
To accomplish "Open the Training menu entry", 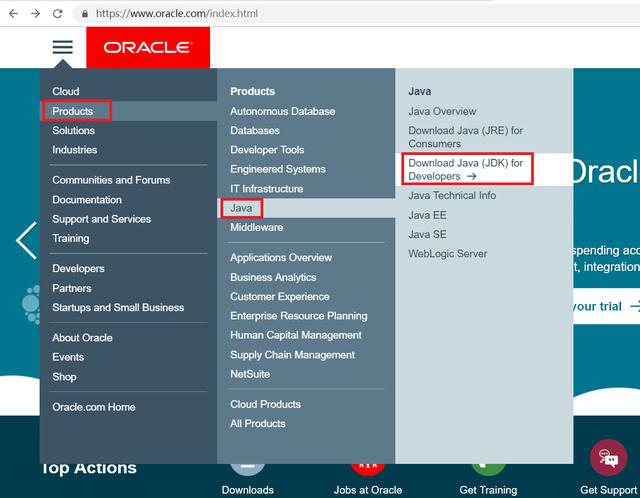I will pos(71,238).
